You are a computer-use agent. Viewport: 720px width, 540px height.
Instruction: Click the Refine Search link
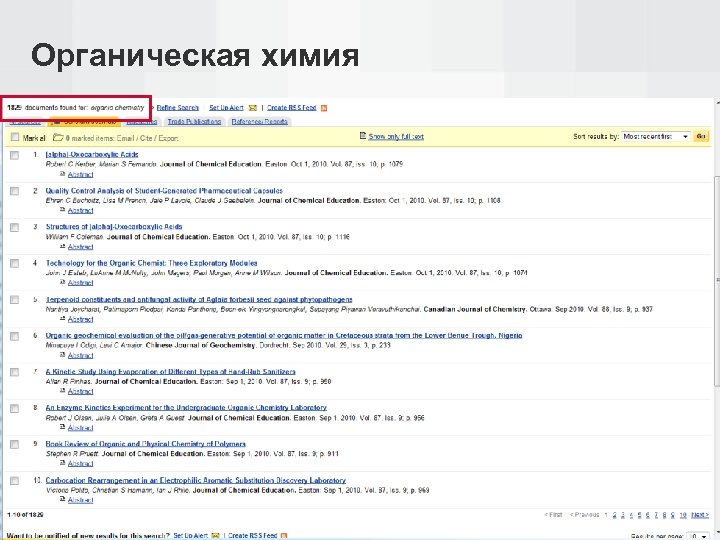178,107
